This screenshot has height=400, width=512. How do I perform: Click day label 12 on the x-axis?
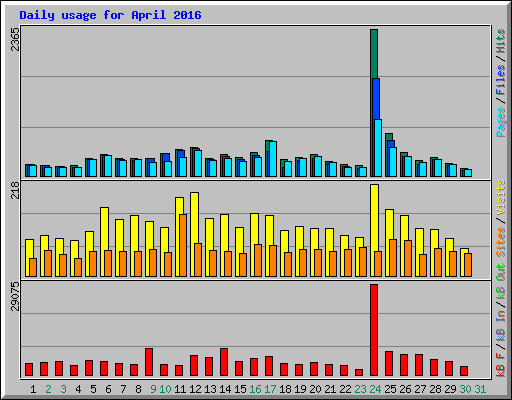tap(195, 389)
